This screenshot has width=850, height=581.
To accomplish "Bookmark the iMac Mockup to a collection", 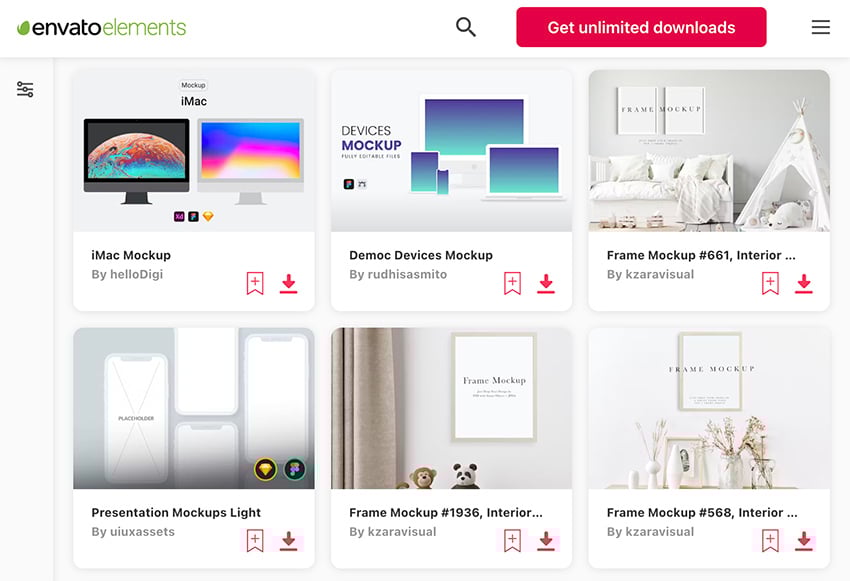I will [255, 283].
